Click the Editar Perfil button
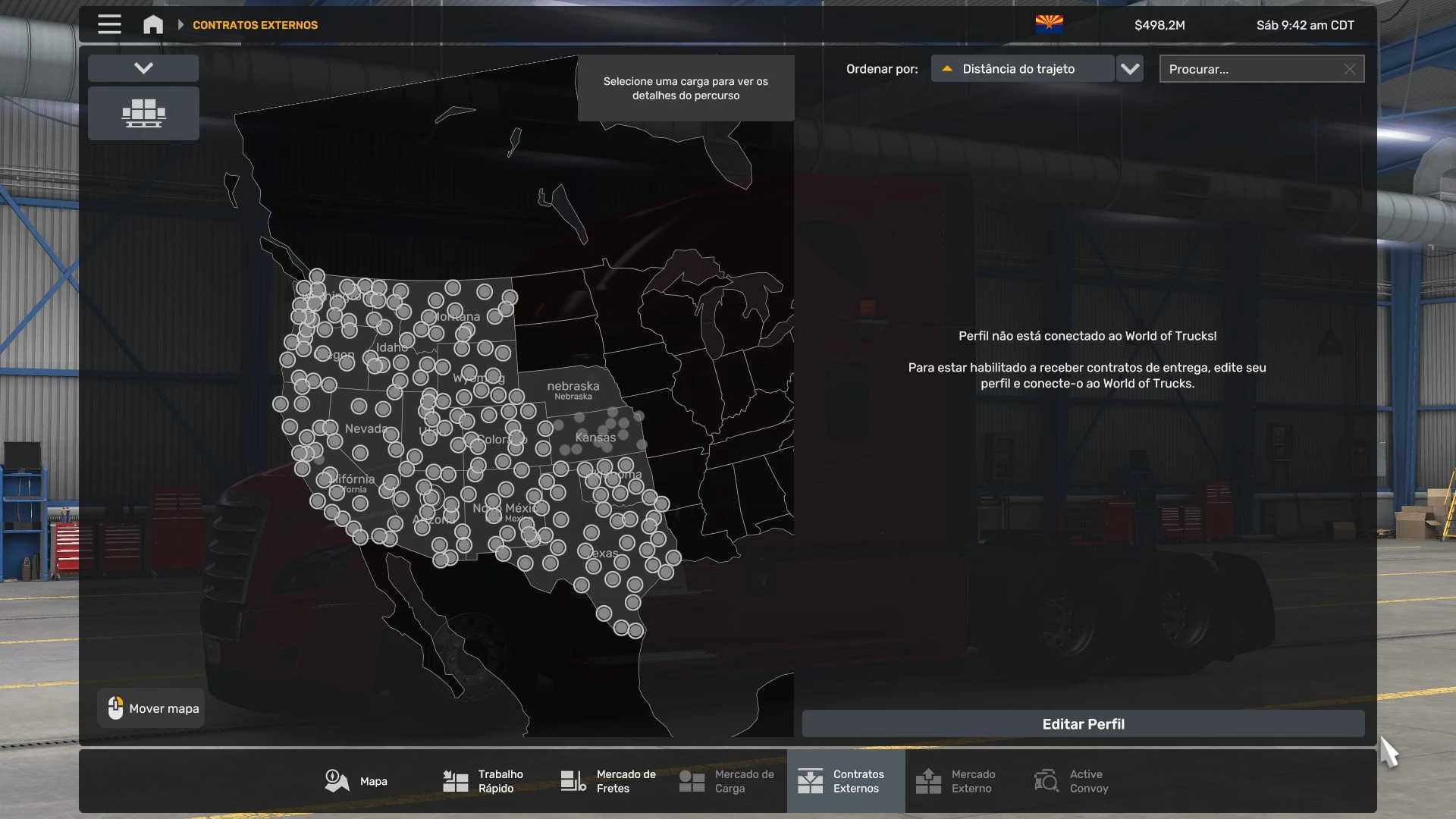This screenshot has width=1456, height=819. click(1083, 724)
